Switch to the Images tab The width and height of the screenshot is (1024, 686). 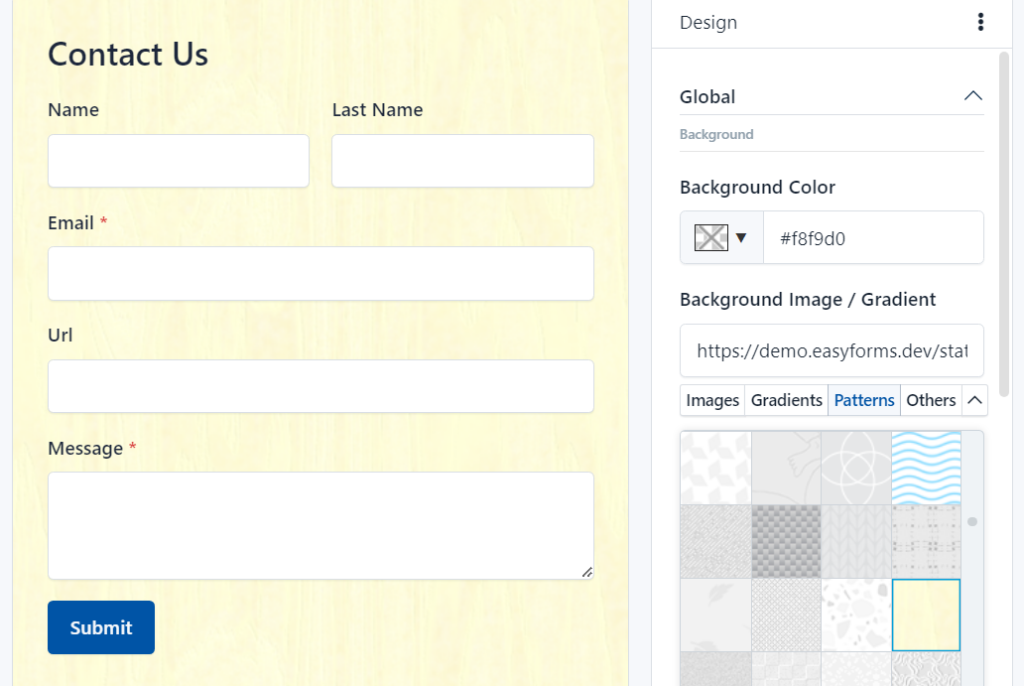(x=712, y=400)
